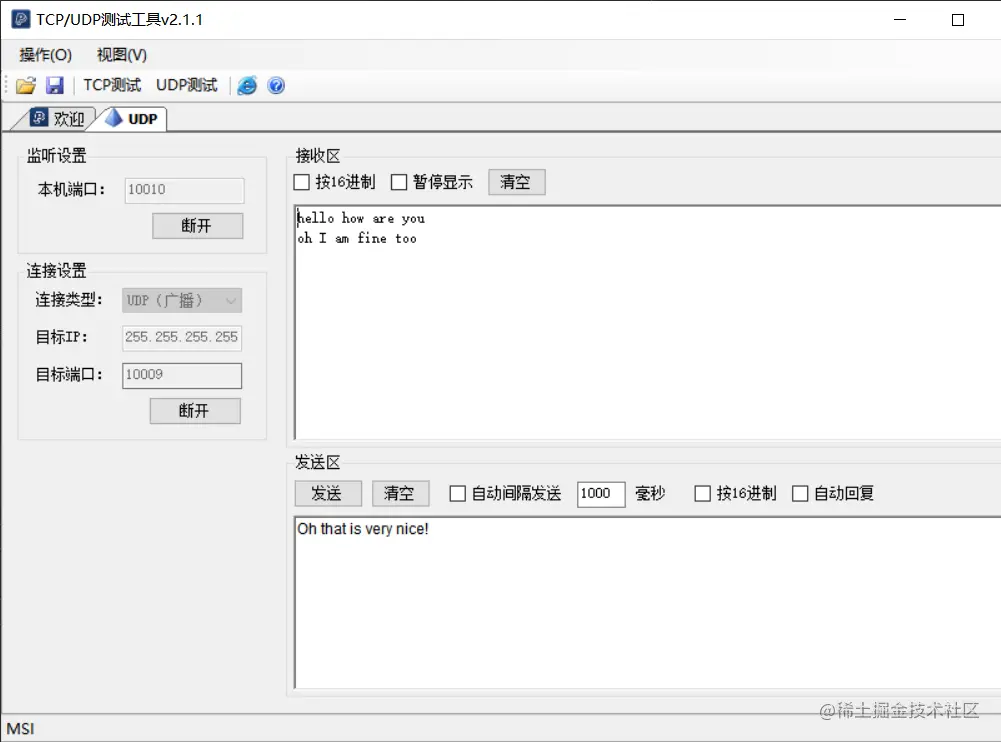Clear the send area with 清空

[400, 494]
